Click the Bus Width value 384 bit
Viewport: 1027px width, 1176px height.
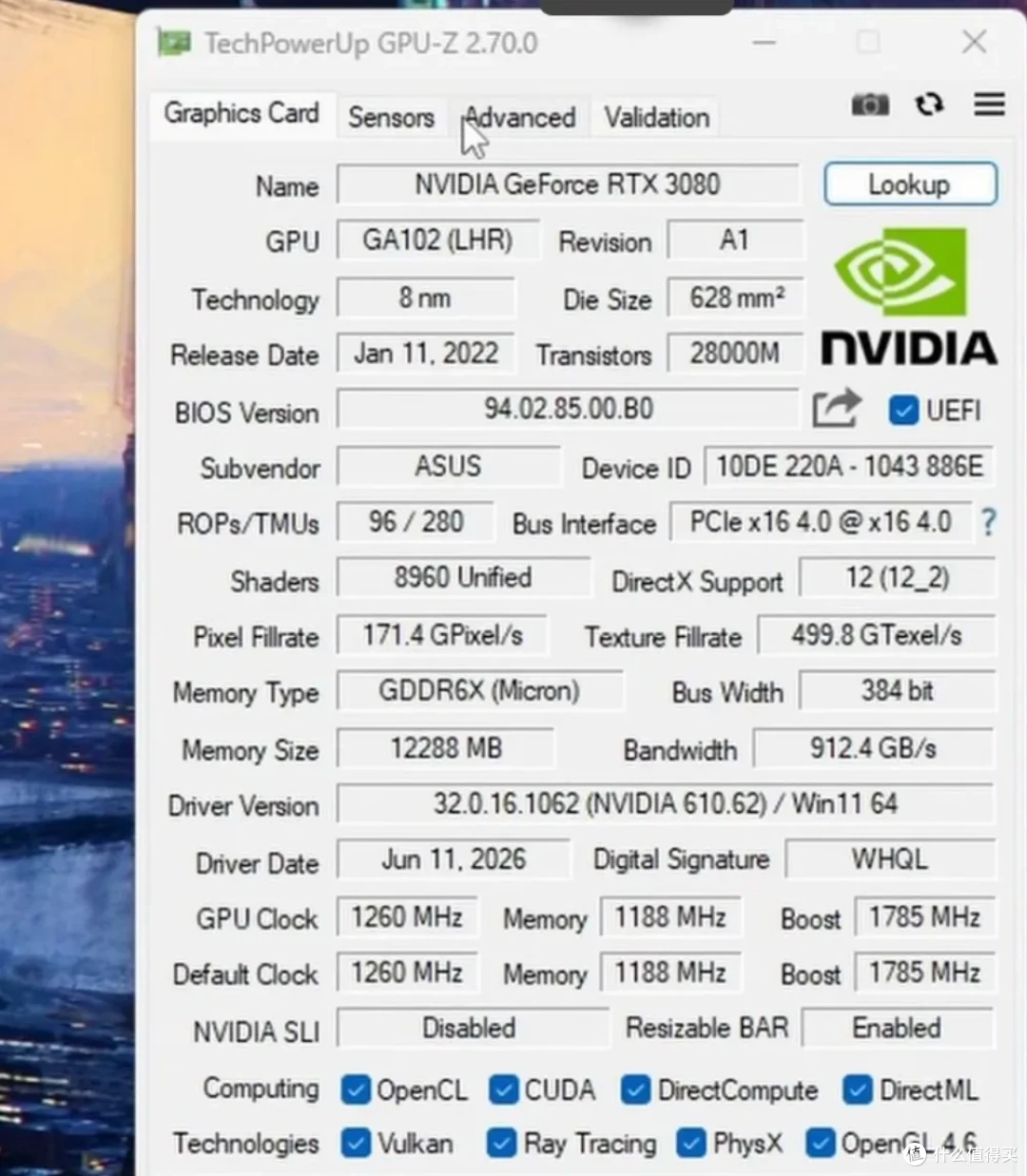[898, 690]
